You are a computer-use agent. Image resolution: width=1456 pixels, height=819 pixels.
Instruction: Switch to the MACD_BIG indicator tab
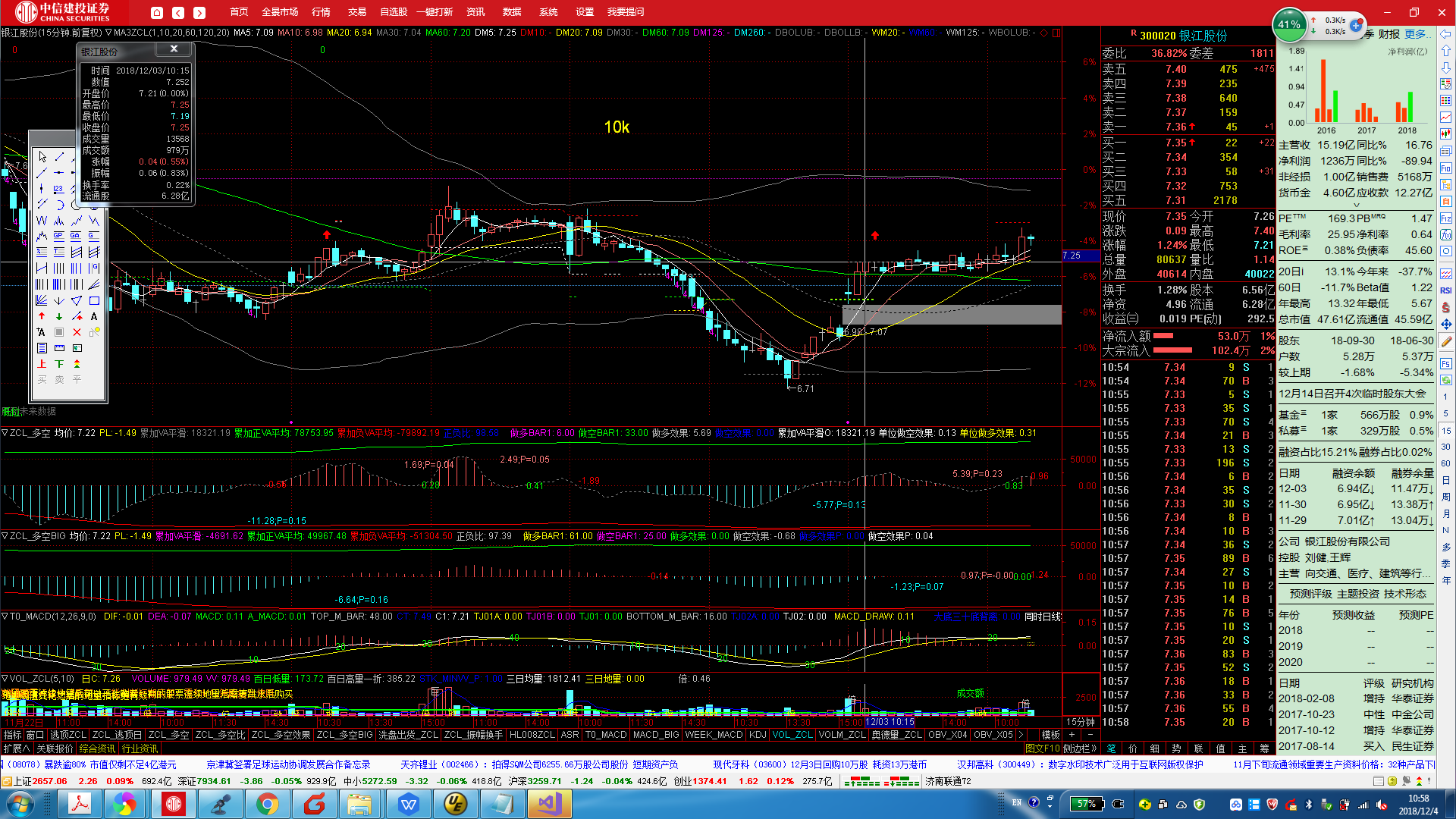656,735
